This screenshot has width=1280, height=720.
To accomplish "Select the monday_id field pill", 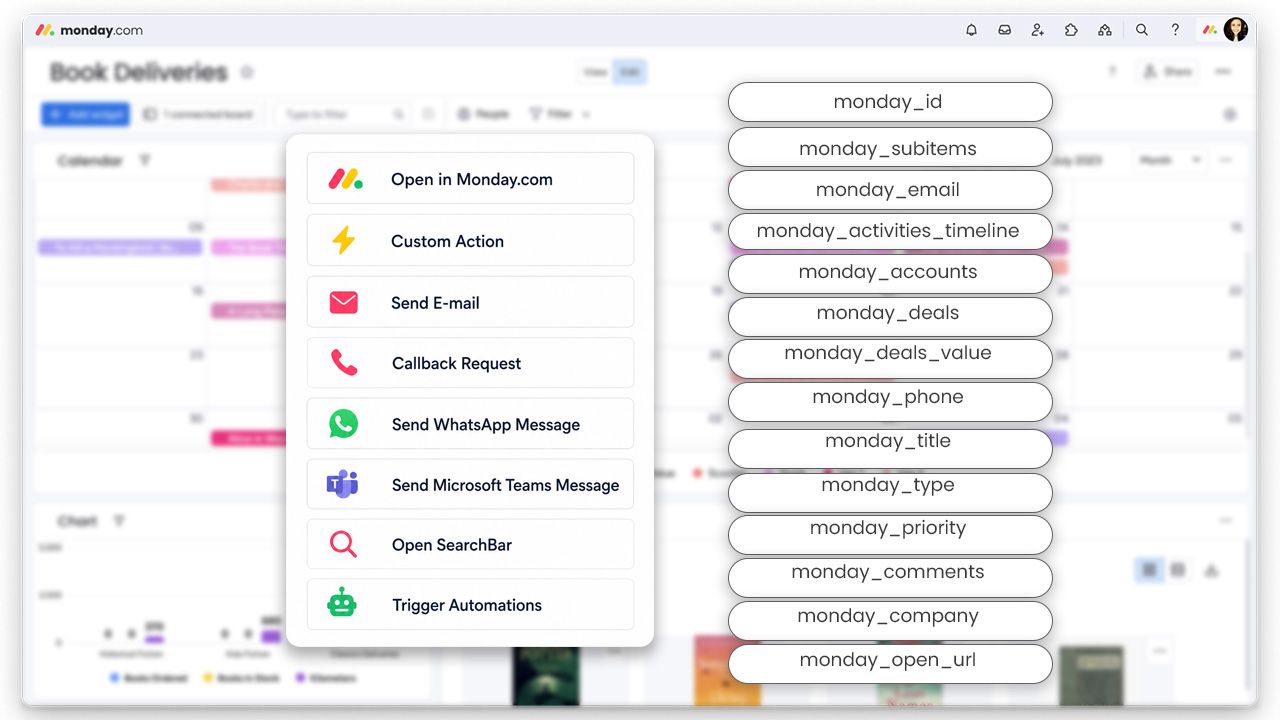I will pos(890,102).
